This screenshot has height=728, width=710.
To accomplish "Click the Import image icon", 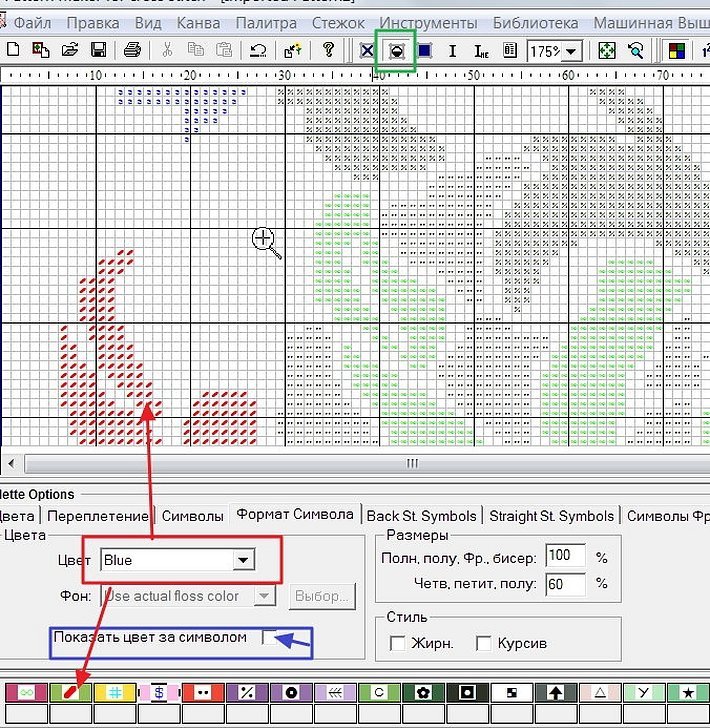I will (x=41, y=50).
